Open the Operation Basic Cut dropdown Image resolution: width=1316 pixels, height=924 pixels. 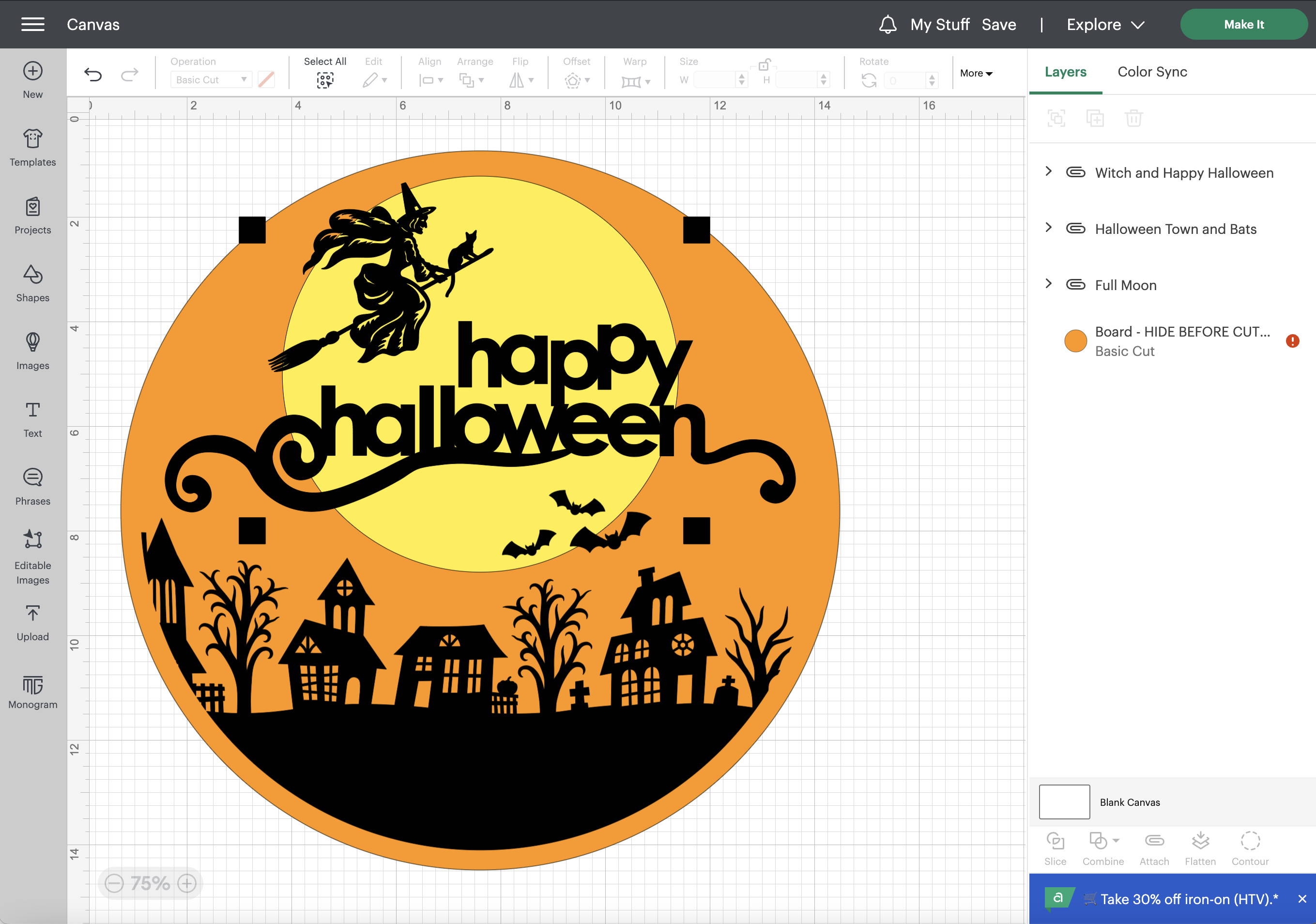210,80
